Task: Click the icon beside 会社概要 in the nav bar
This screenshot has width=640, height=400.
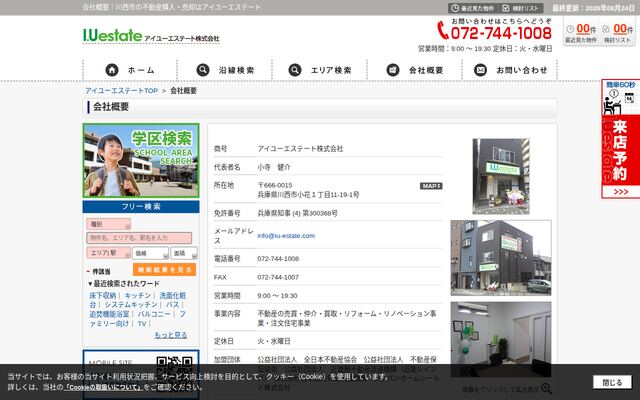Action: click(x=393, y=70)
